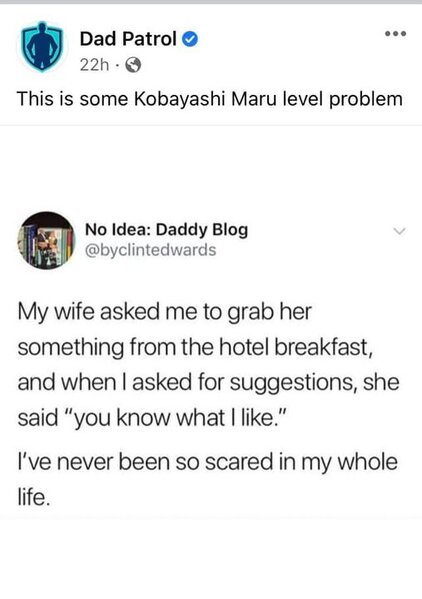The image size is (422, 599).
Task: Click the No Idea: Daddy Blog name
Action: click(x=166, y=230)
